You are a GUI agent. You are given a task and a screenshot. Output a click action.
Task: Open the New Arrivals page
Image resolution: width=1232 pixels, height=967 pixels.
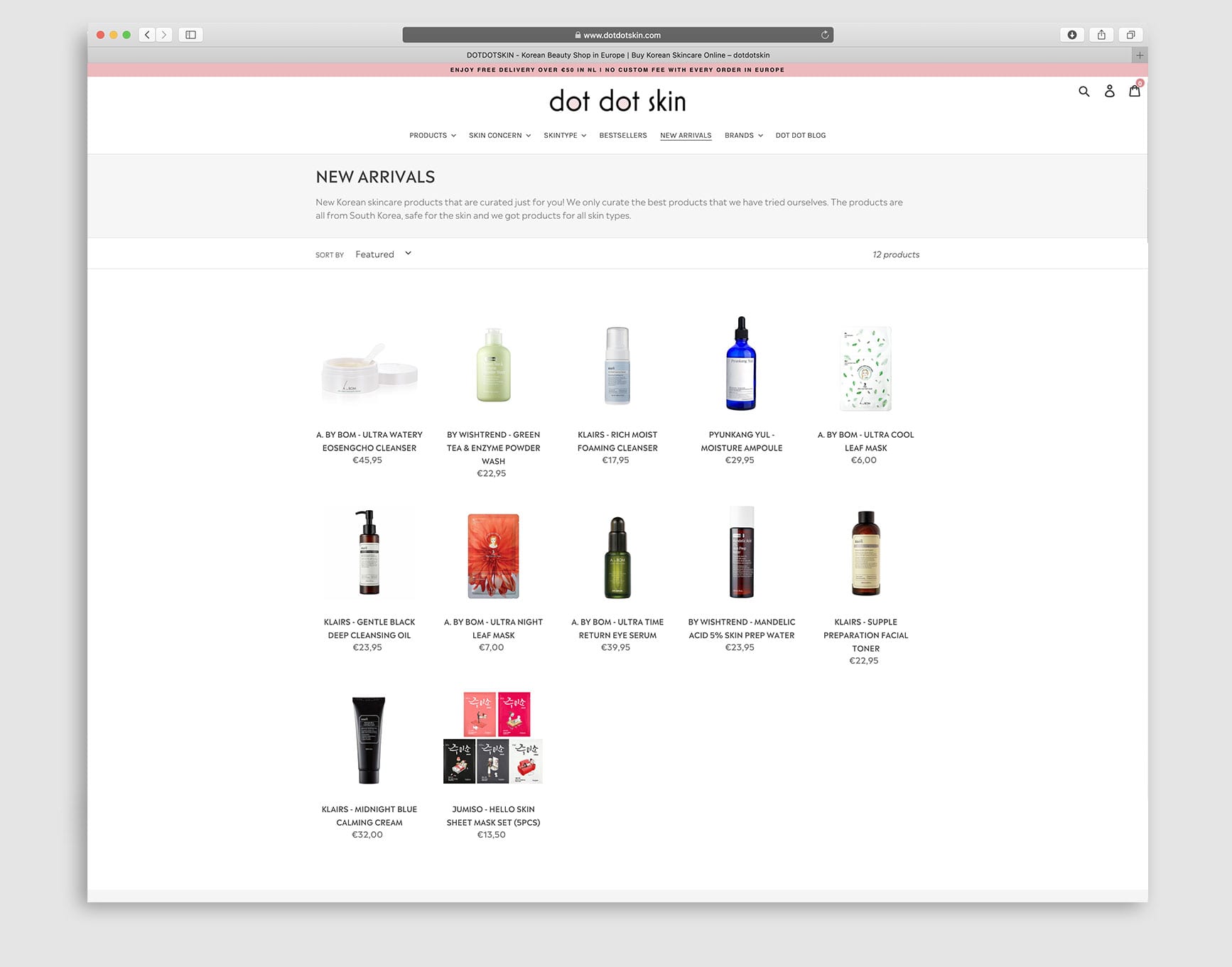tap(686, 136)
